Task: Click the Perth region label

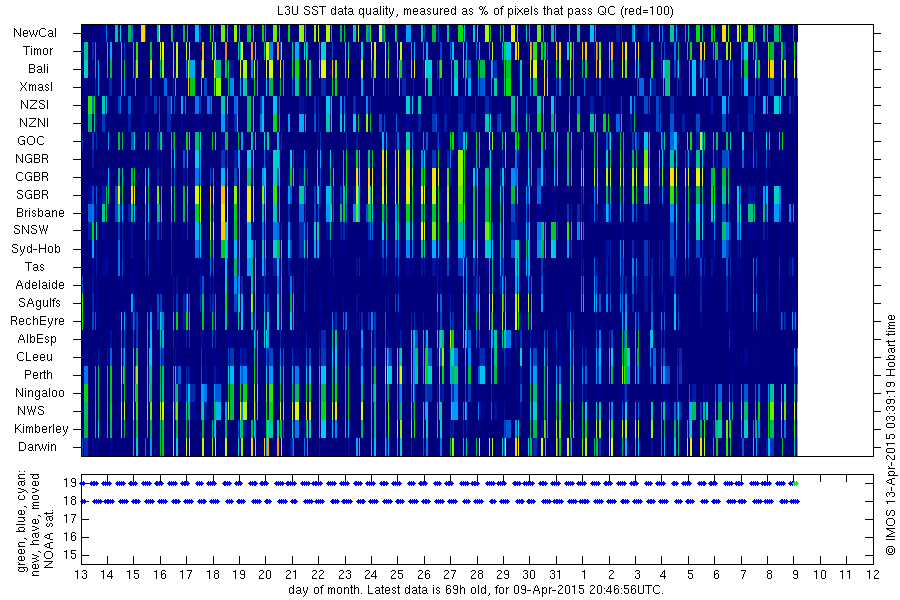Action: 38,375
